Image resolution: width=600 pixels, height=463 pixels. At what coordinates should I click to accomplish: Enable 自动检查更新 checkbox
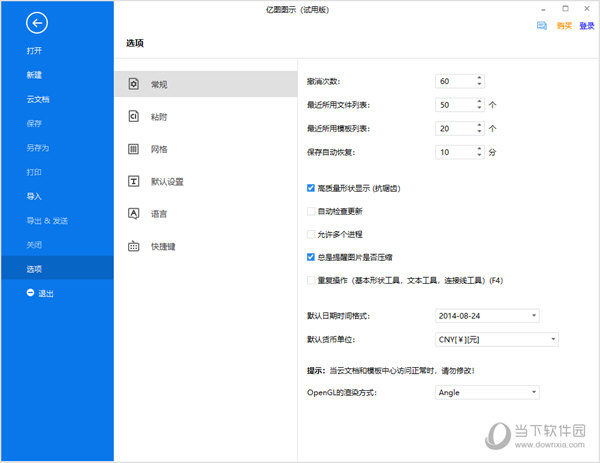click(x=311, y=211)
